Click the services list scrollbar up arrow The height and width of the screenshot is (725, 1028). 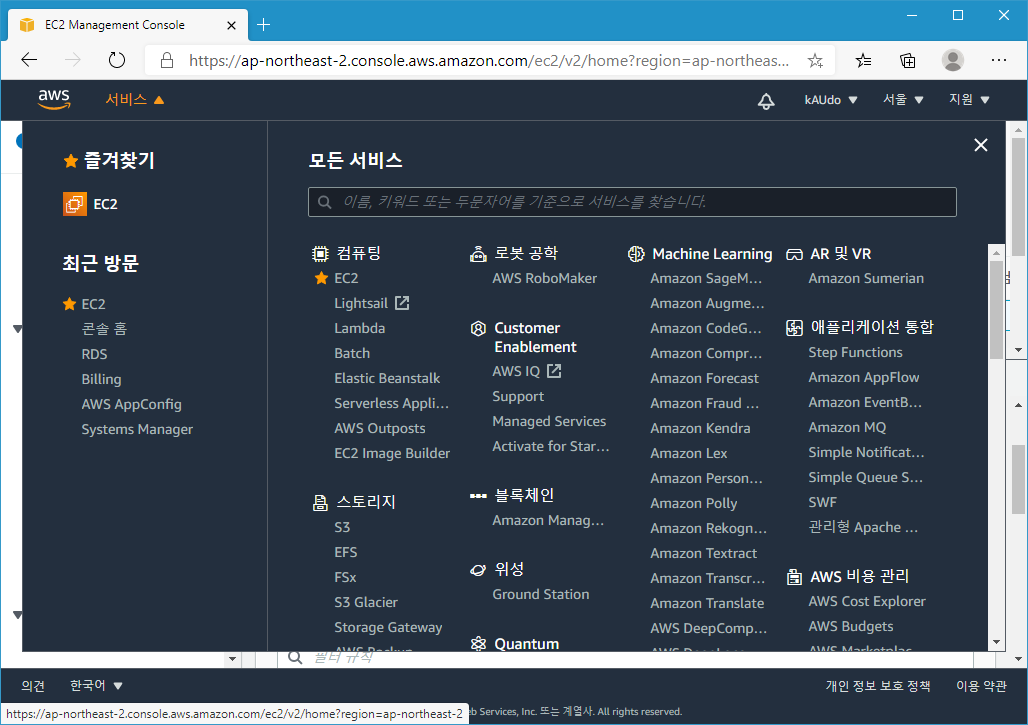[x=997, y=252]
